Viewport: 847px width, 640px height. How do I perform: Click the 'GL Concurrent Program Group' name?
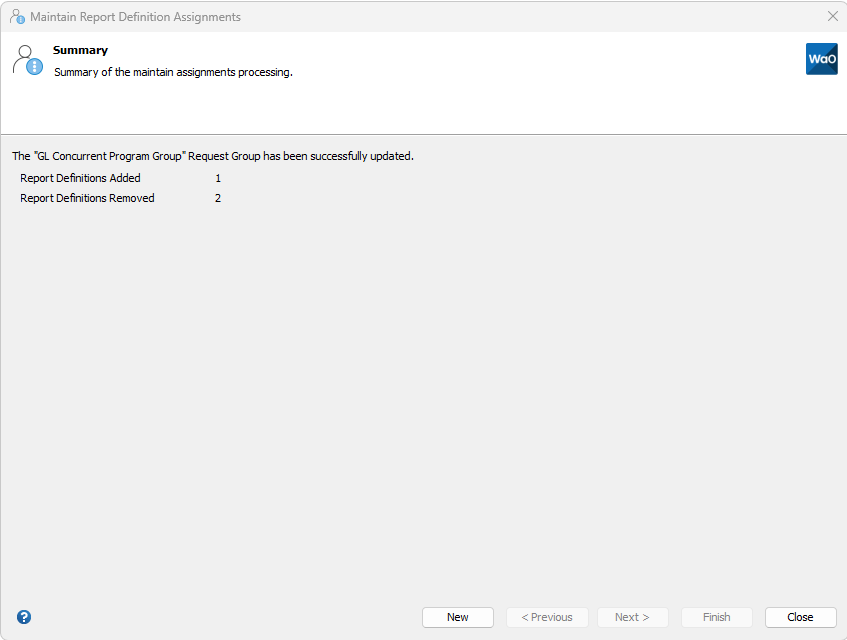110,156
